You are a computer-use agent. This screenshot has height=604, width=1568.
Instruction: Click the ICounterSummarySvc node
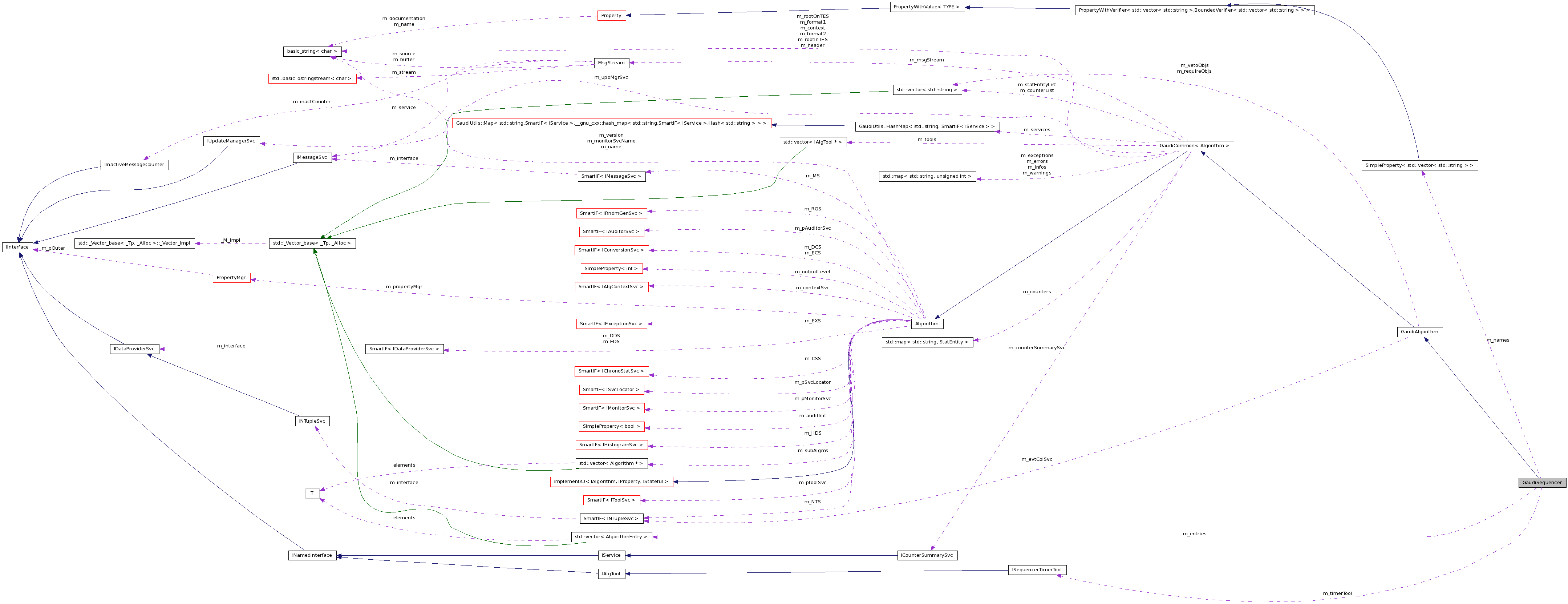[928, 555]
